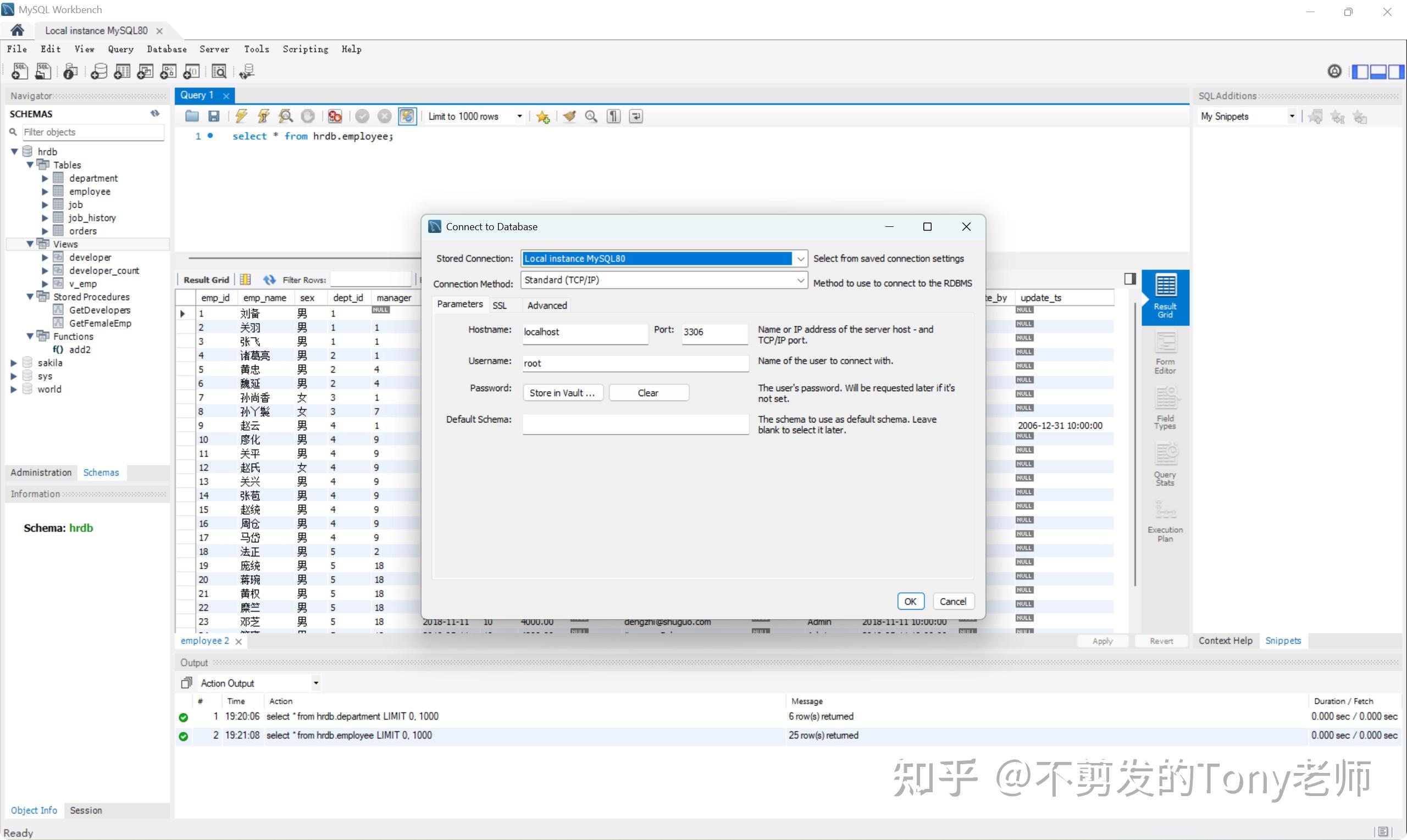1407x840 pixels.
Task: Switch to the SSL tab
Action: coord(500,305)
